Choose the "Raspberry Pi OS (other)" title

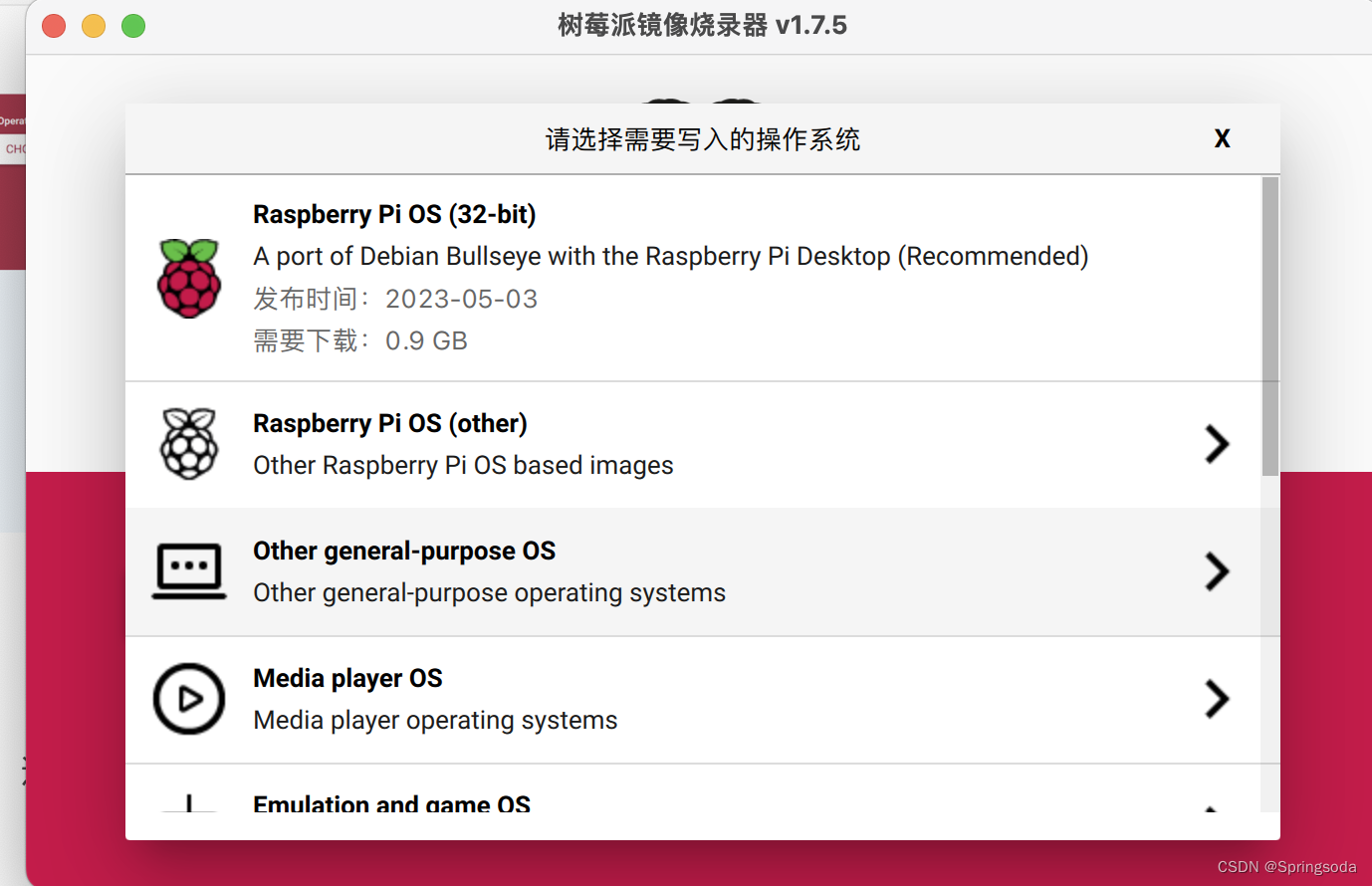pos(389,423)
